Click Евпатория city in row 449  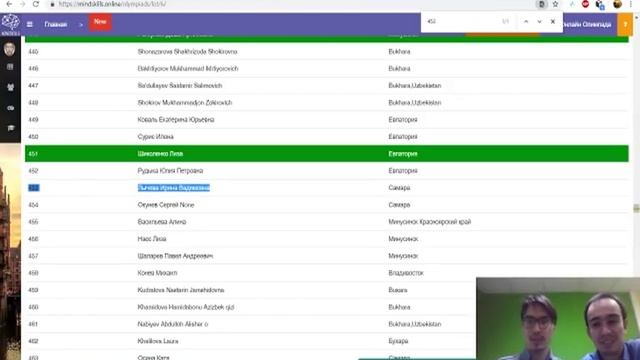(402, 120)
